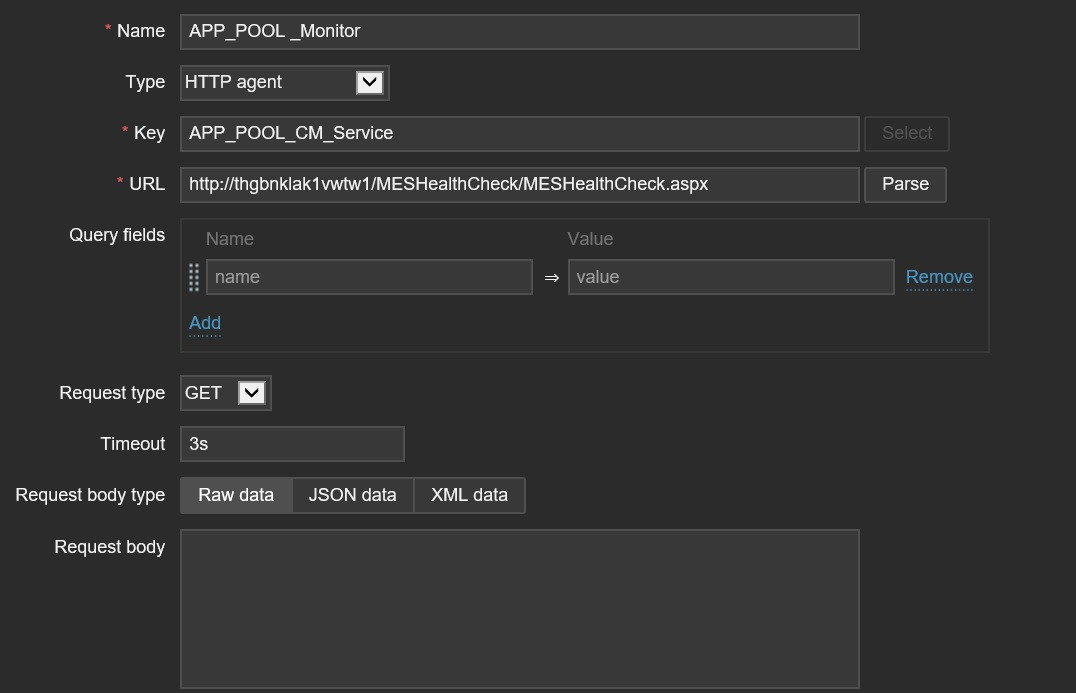Open the Type dropdown showing HTTP agent
Image resolution: width=1076 pixels, height=693 pixels.
tap(284, 82)
